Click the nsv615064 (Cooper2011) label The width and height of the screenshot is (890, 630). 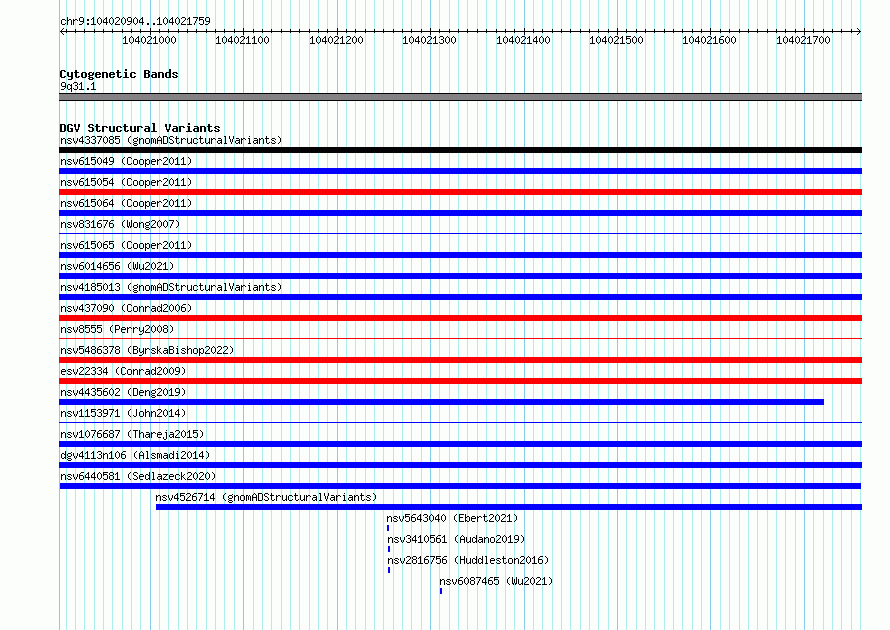(126, 203)
